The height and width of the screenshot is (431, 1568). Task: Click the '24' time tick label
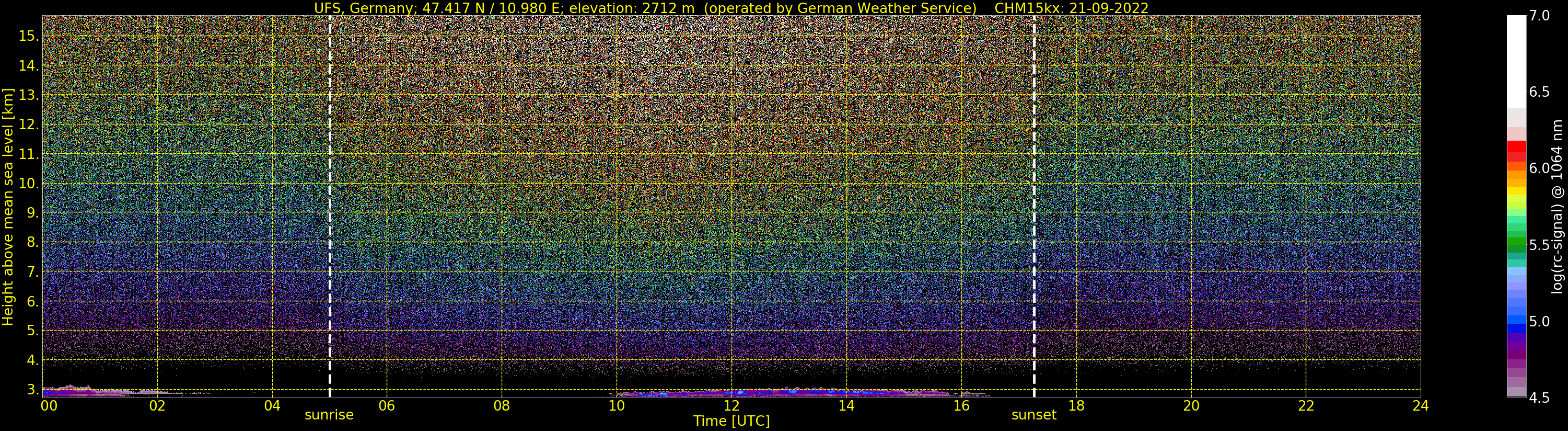(1421, 405)
